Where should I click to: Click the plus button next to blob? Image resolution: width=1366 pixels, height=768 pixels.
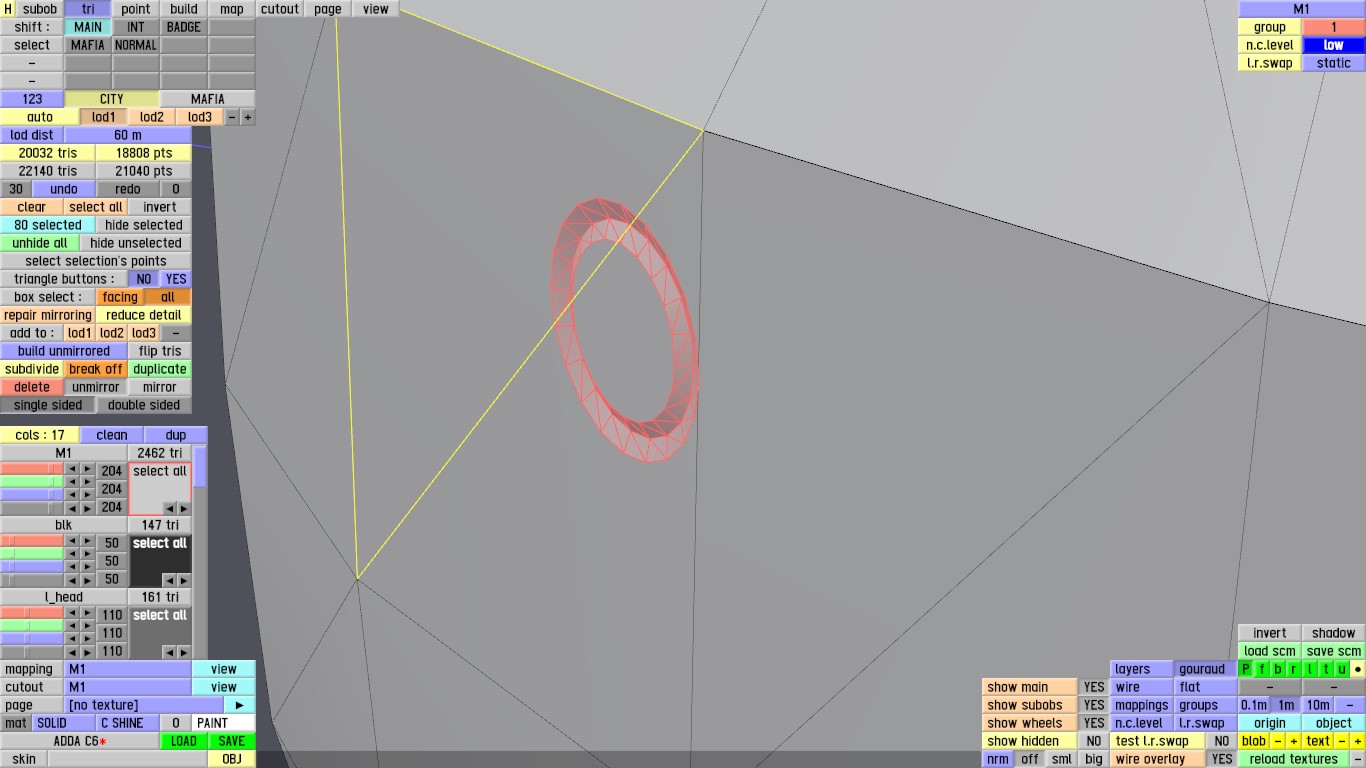click(1293, 741)
